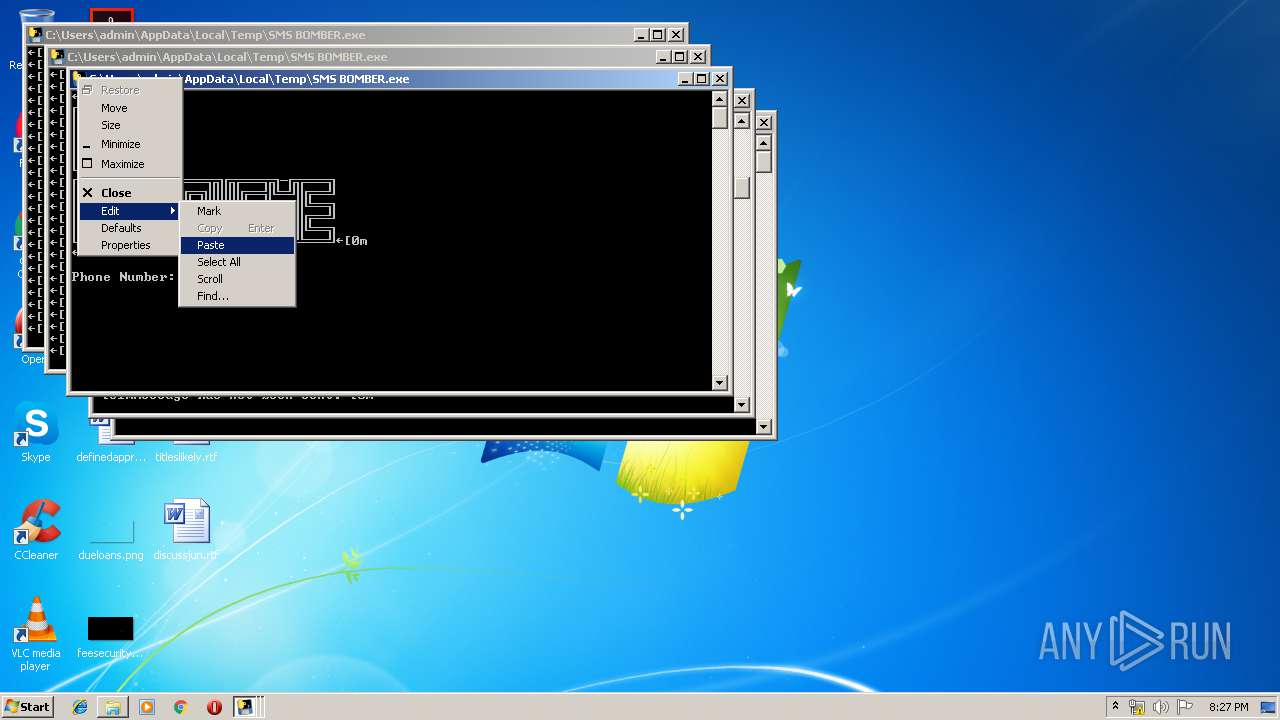Viewport: 1280px width, 720px height.
Task: Open Defaults from the console system menu
Action: click(129, 228)
